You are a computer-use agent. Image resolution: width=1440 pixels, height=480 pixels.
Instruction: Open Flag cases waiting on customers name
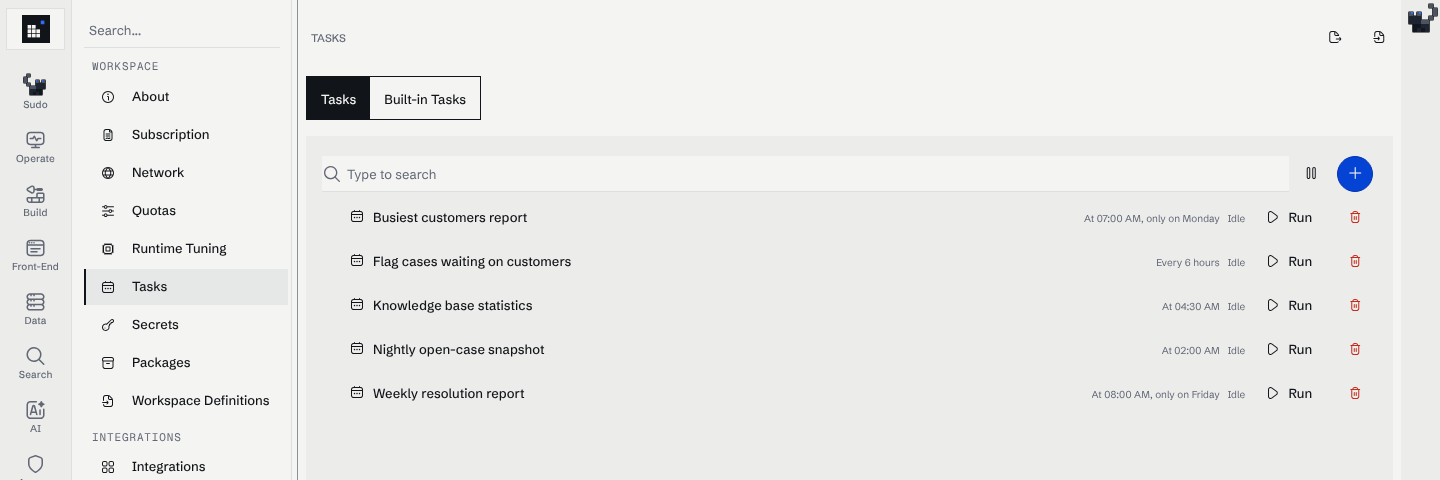pos(472,261)
